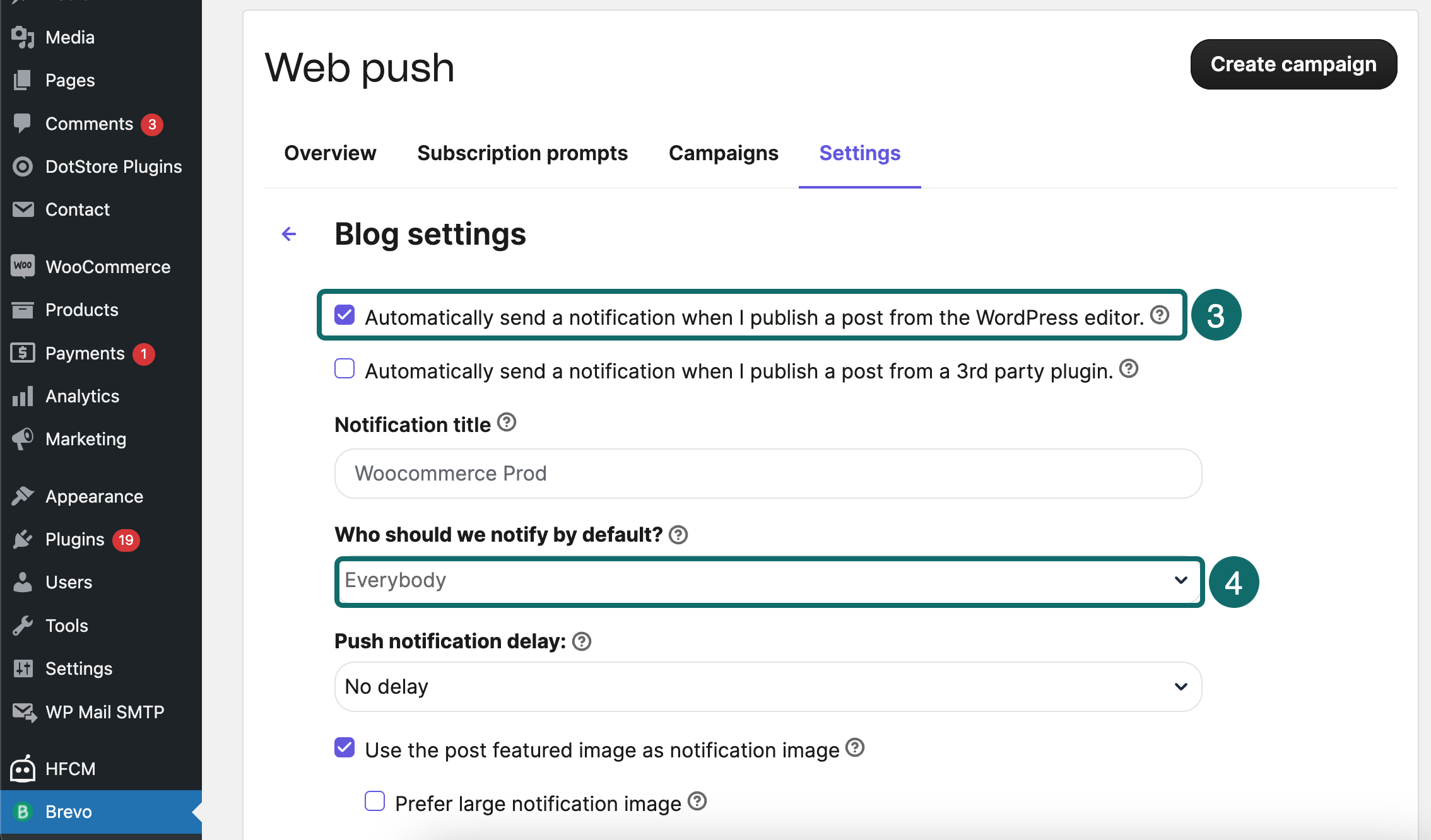Click the Notification title input field
Viewport: 1431px width, 840px height.
[x=768, y=474]
